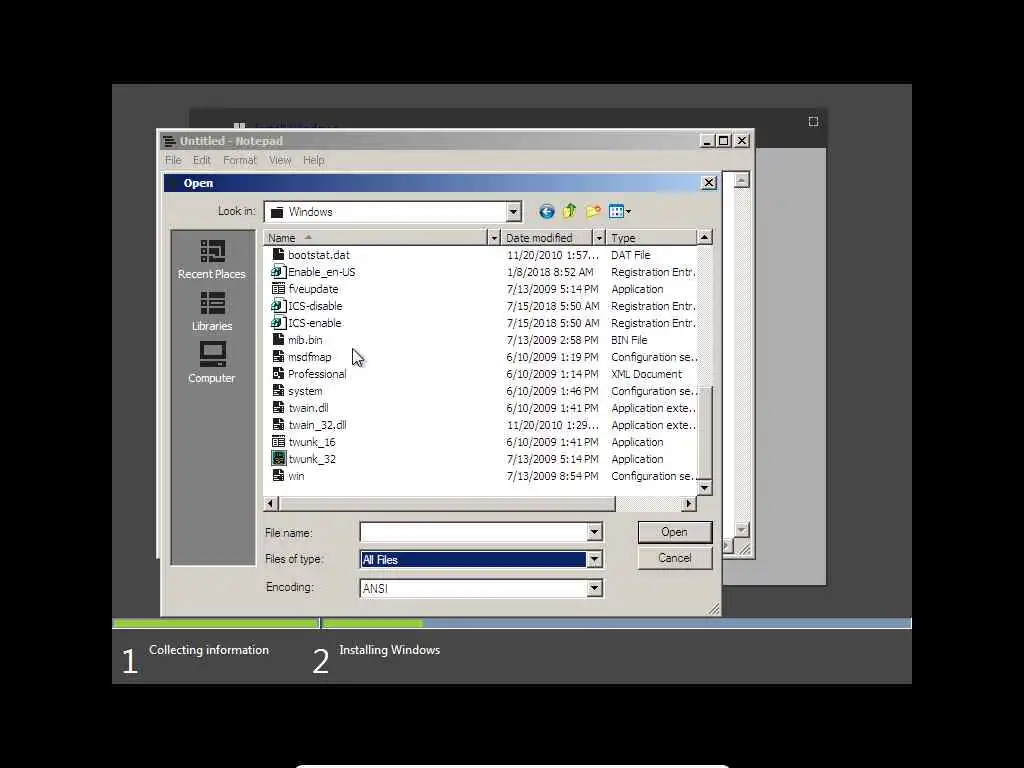Click file list scroll up arrow

[x=704, y=237]
